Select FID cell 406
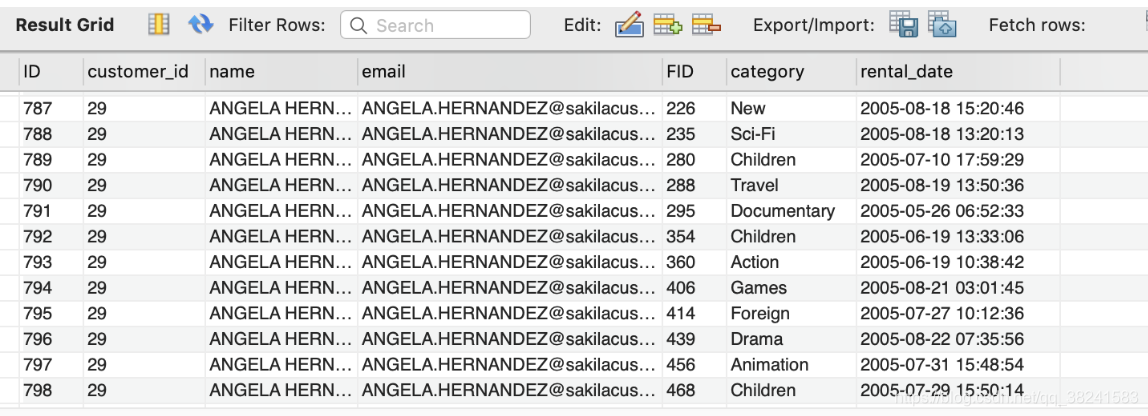The image size is (1148, 416). (694, 288)
